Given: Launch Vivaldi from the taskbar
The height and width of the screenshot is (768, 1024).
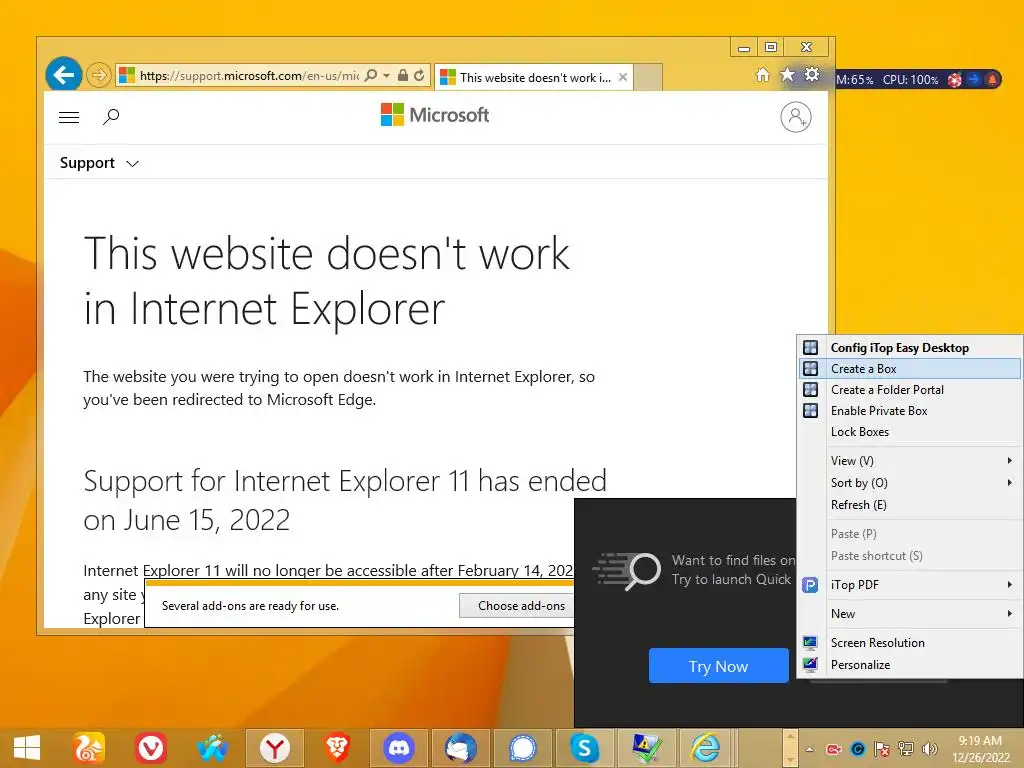Looking at the screenshot, I should (151, 748).
